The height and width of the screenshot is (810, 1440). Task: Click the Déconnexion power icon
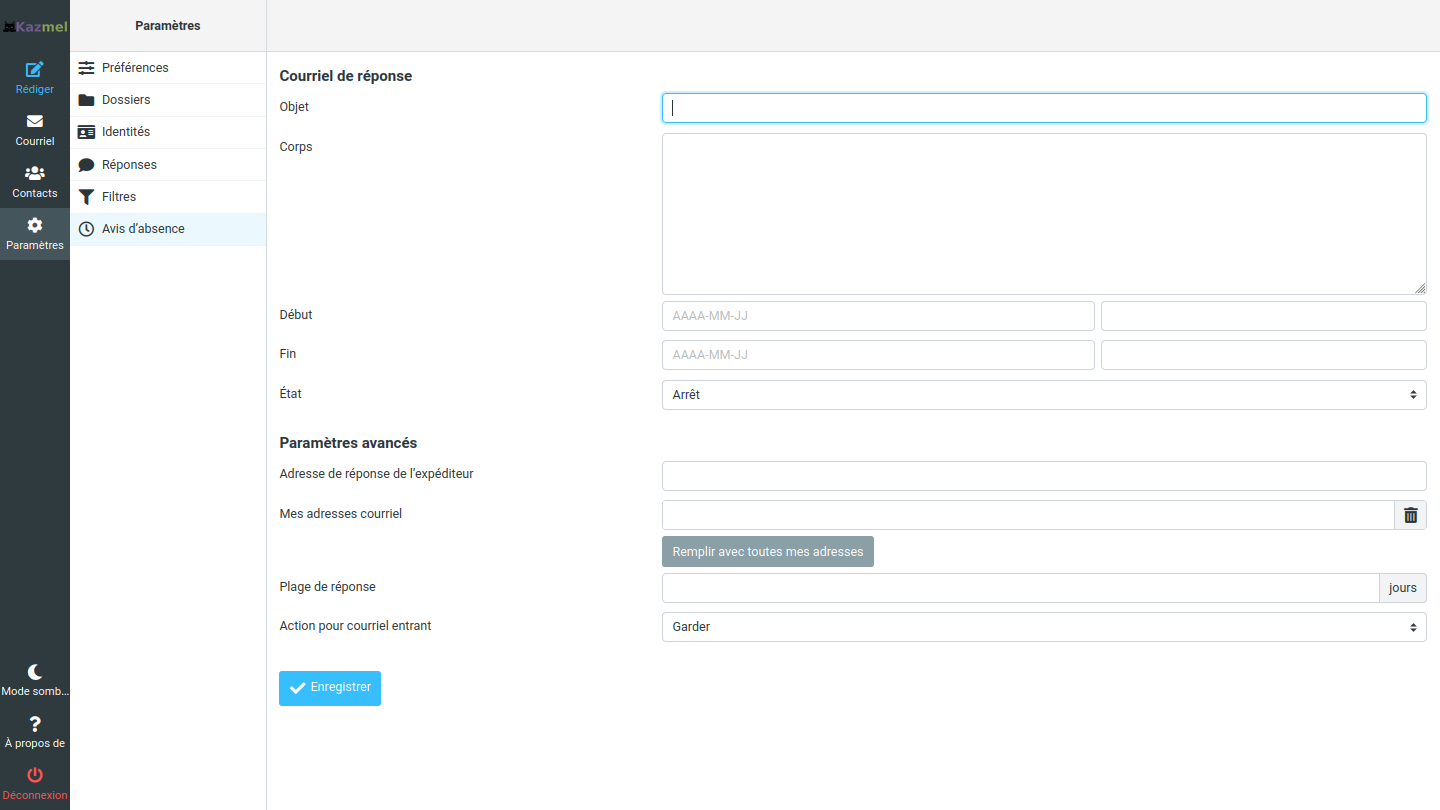coord(35,775)
